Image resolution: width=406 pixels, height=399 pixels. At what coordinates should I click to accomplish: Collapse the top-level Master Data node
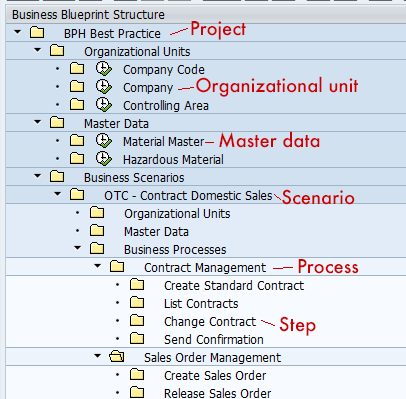click(37, 122)
